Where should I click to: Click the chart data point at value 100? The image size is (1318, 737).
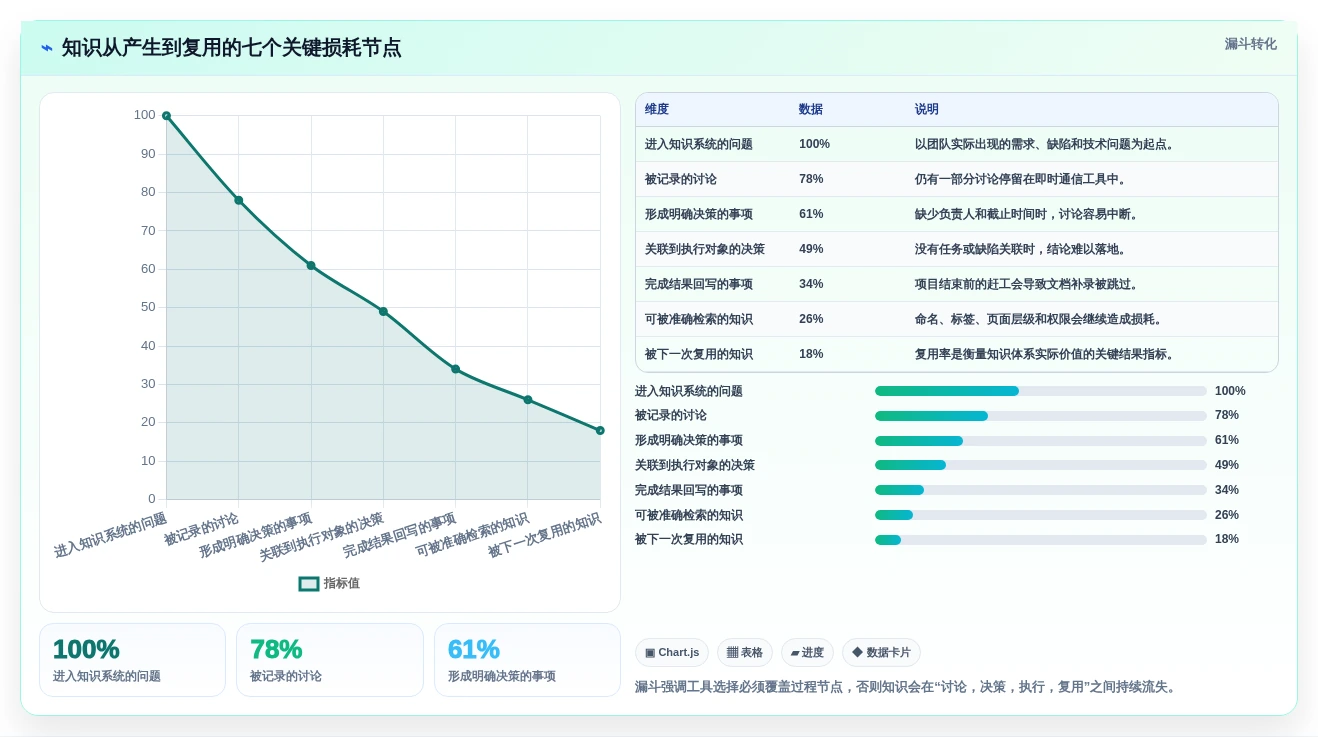click(166, 116)
